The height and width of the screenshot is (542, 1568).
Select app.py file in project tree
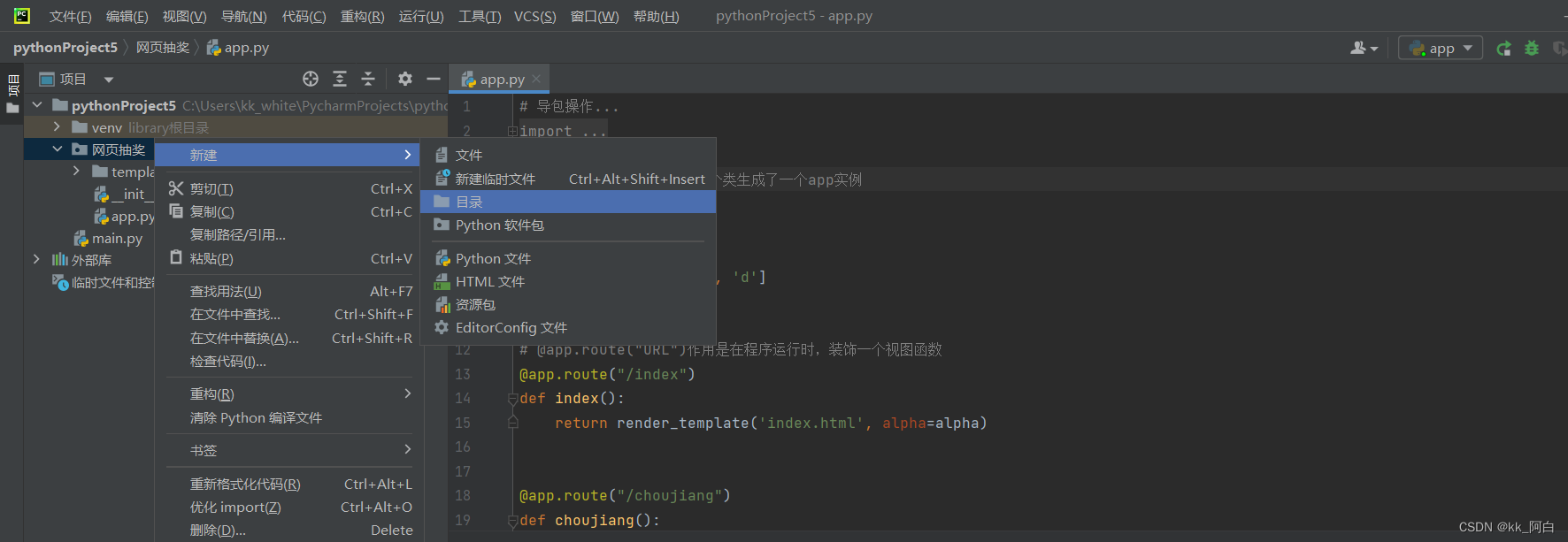(x=124, y=217)
